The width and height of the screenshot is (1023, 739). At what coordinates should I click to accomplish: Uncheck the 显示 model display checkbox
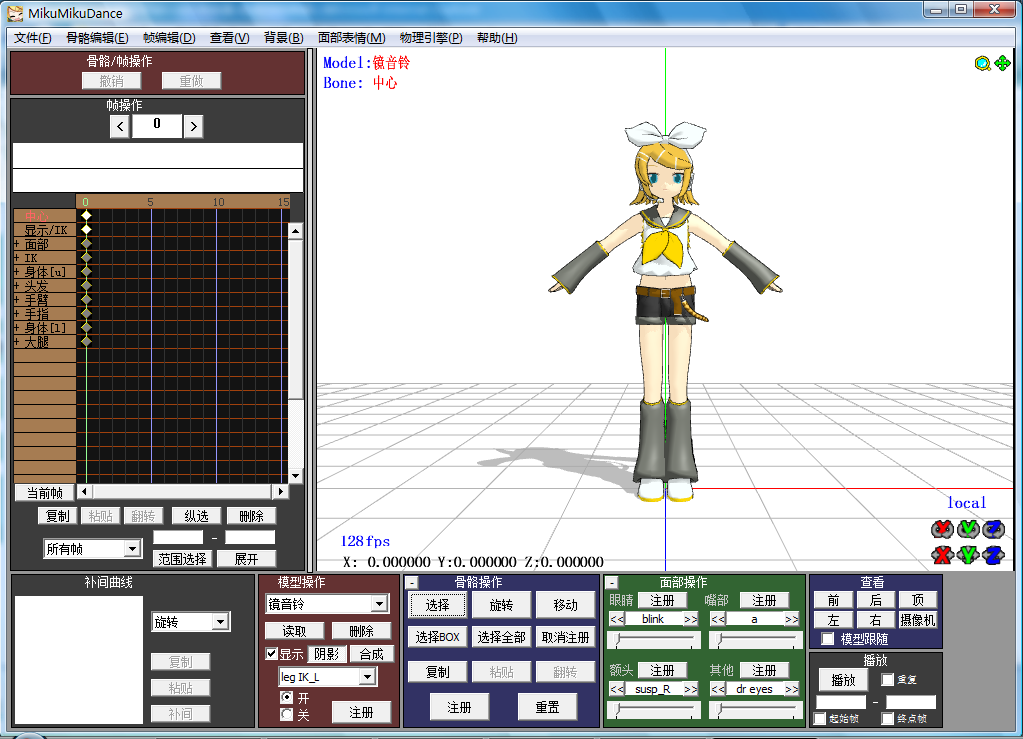(x=272, y=654)
